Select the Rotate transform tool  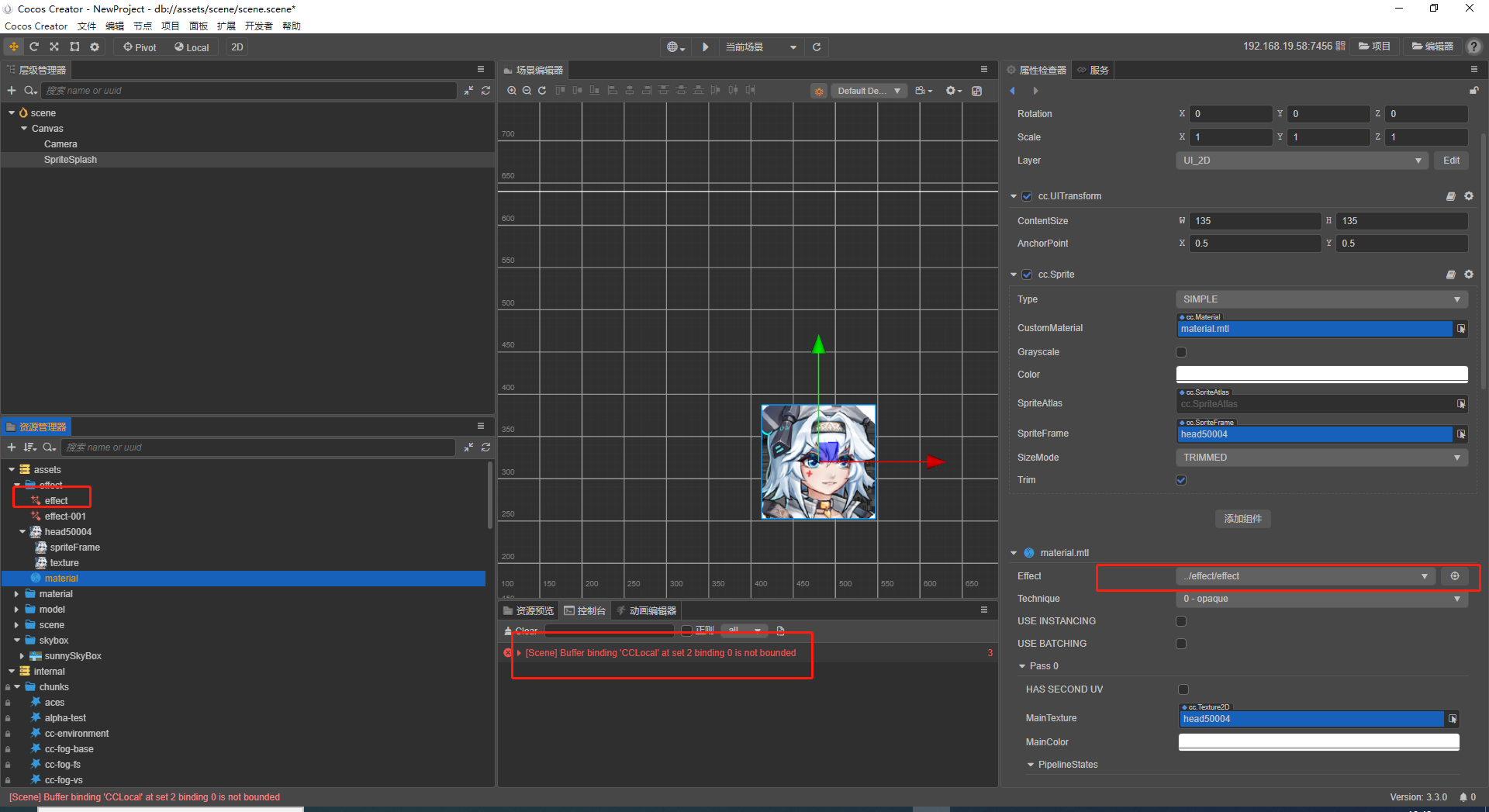34,47
